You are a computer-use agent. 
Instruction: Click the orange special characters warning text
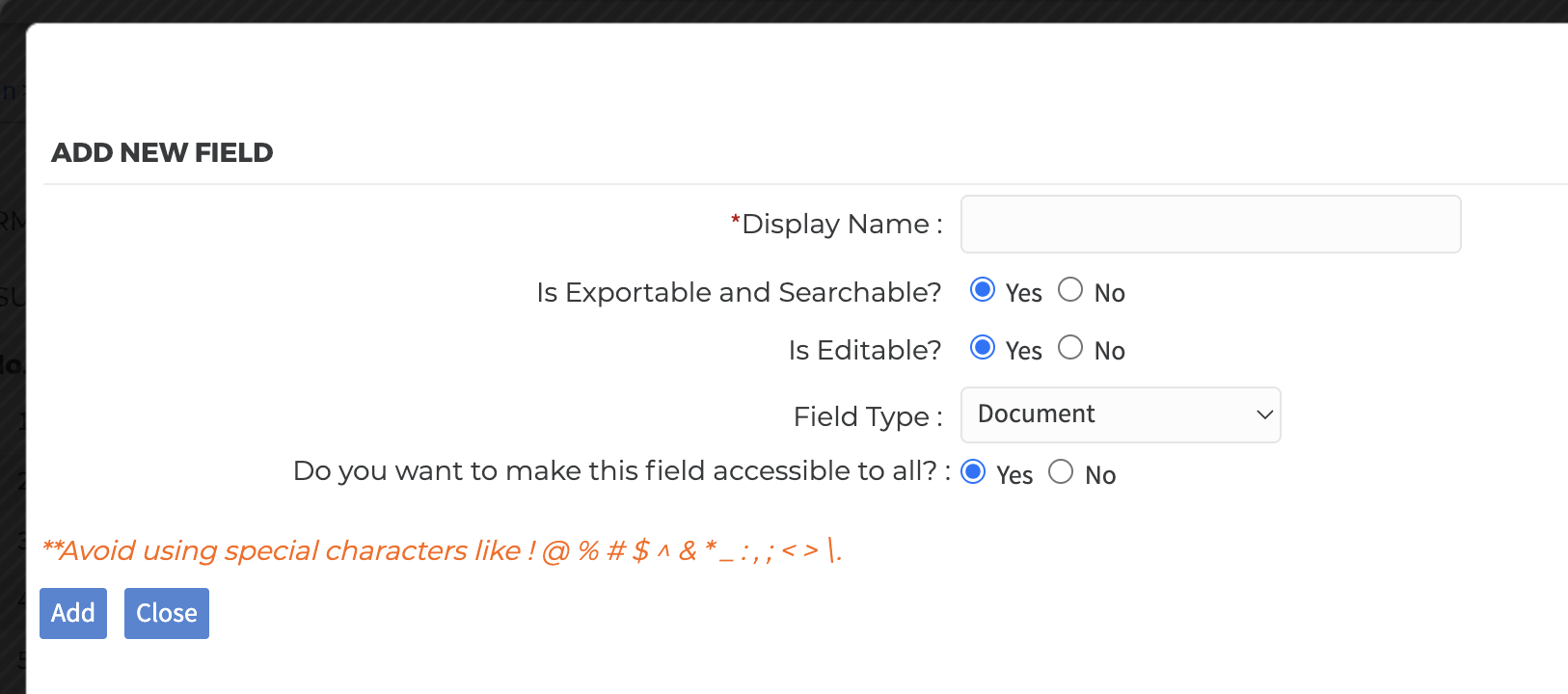pos(442,550)
